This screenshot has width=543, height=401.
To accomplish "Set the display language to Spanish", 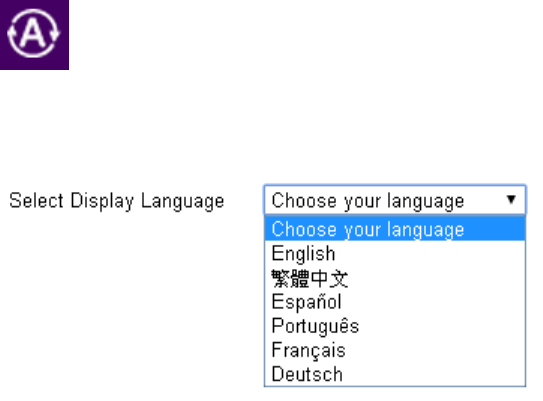I will coord(395,302).
